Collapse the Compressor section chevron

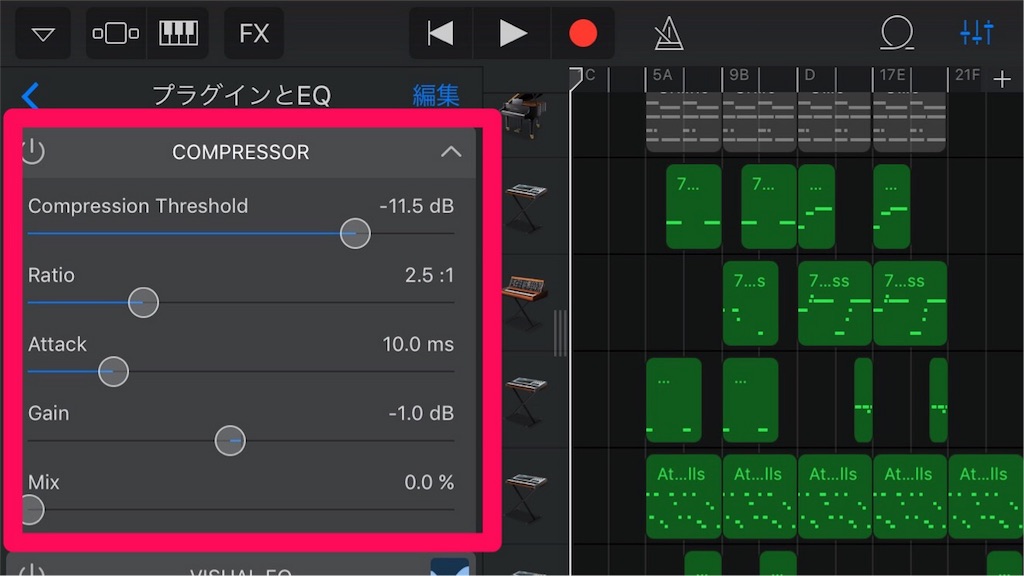point(451,152)
